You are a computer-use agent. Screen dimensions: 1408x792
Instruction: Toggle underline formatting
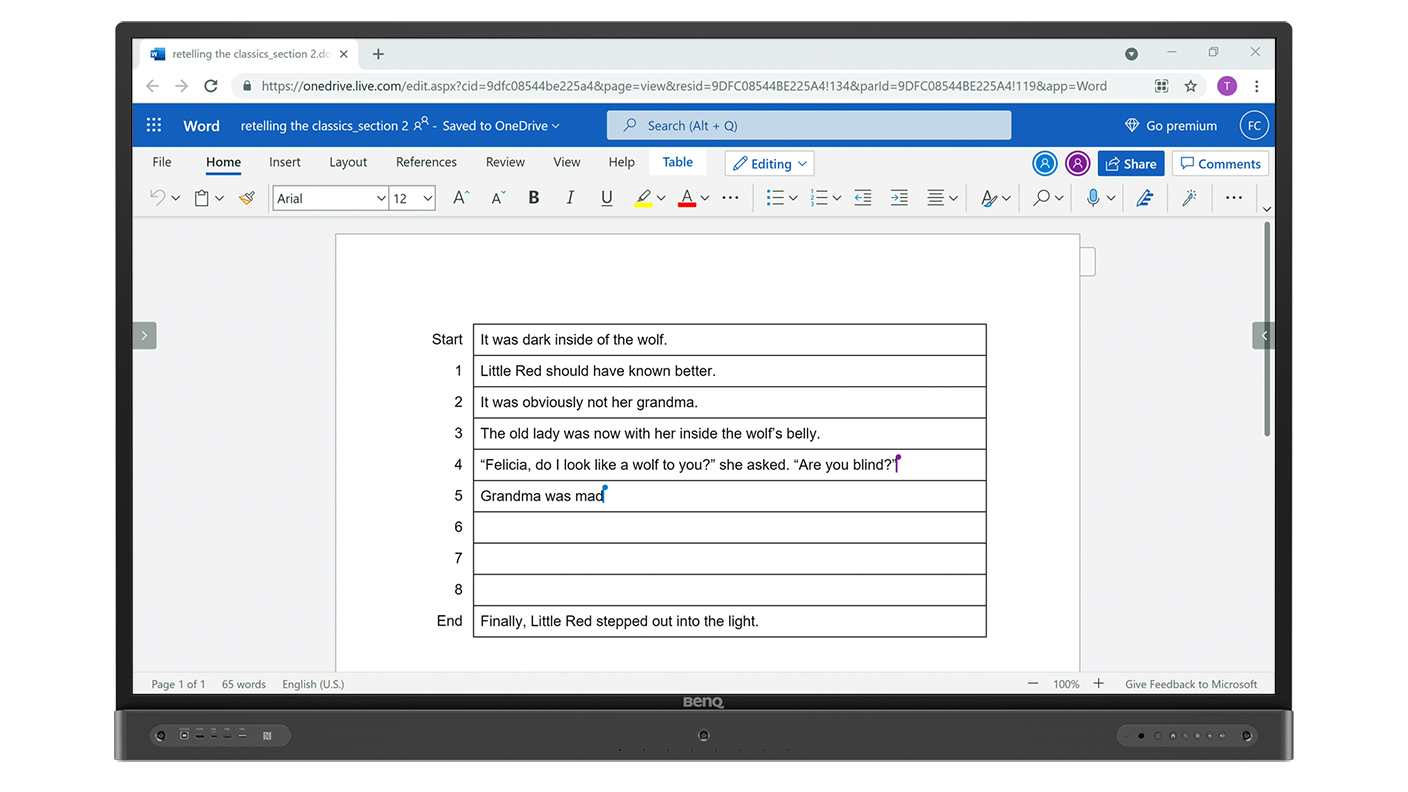tap(606, 197)
